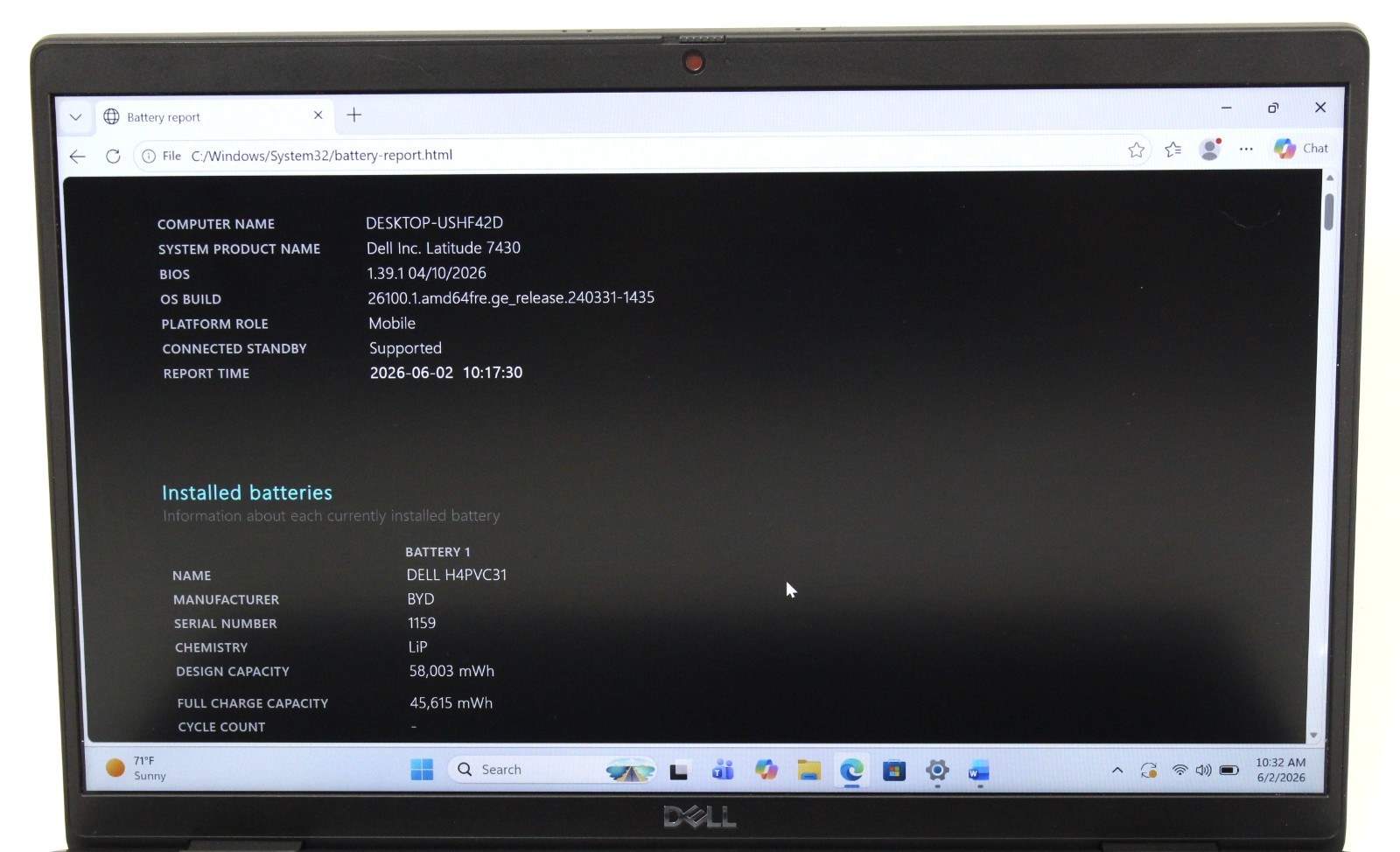Click the BIOS value 1.39.1 04/10/2026
The height and width of the screenshot is (852, 1400).
427,273
